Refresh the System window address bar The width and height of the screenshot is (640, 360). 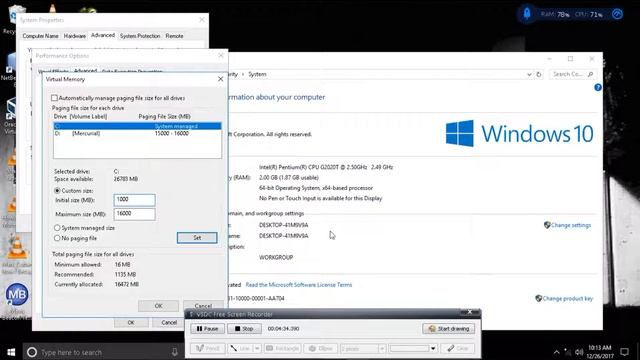pos(539,74)
